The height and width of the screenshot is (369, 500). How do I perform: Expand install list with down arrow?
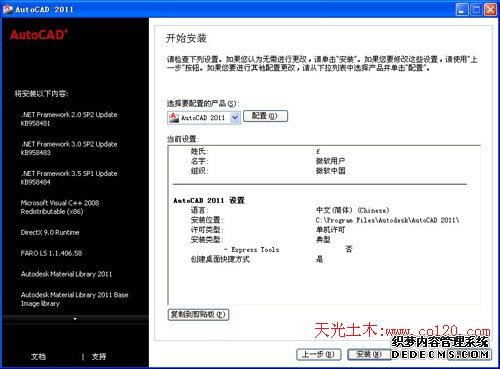click(x=75, y=319)
